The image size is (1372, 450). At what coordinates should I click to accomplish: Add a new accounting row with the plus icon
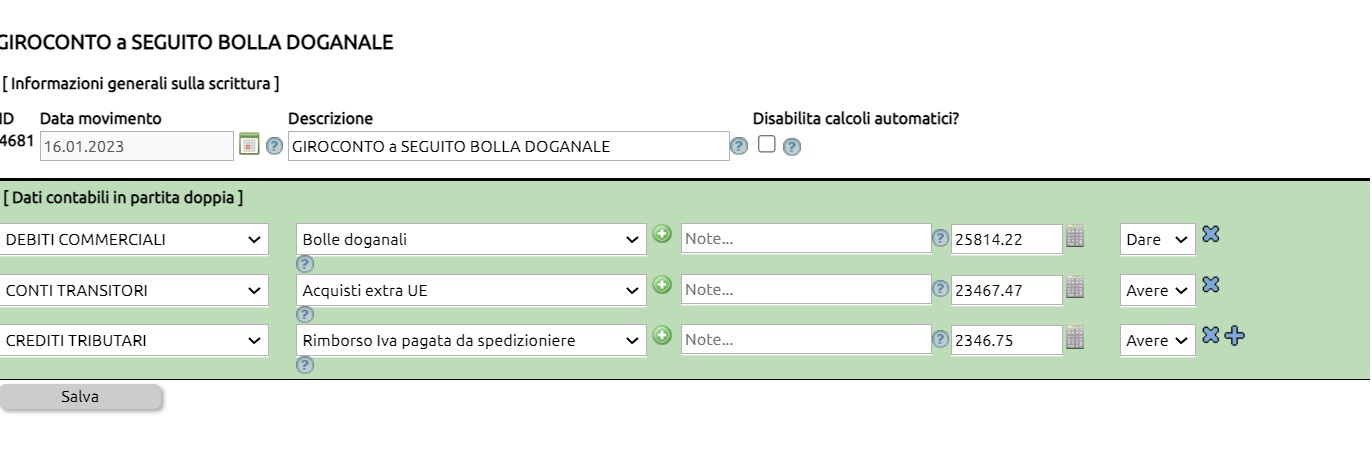1236,336
